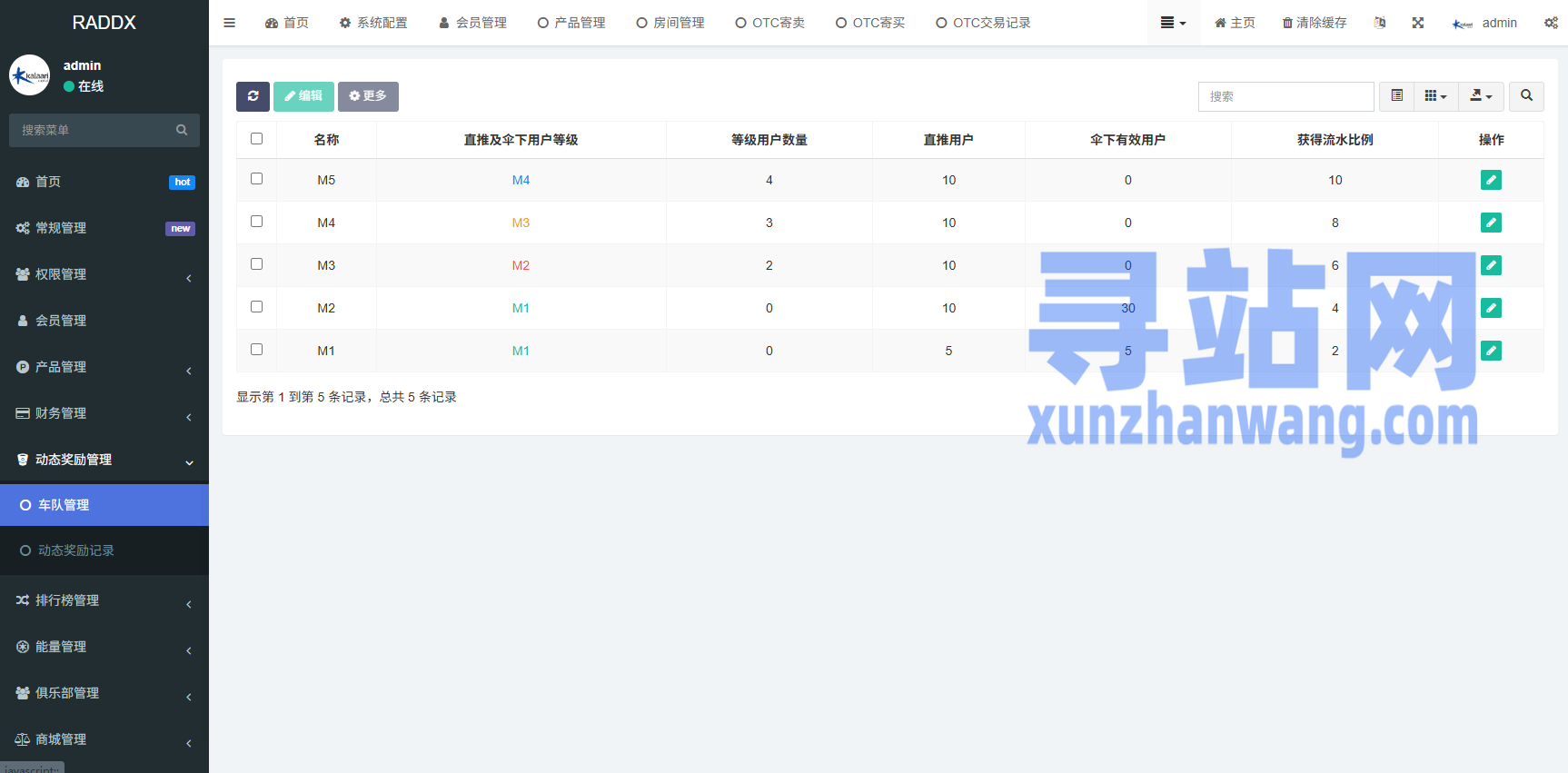Open OTC寄卖 tab in top navigation
Screen dimensions: 1568x773
(770, 23)
